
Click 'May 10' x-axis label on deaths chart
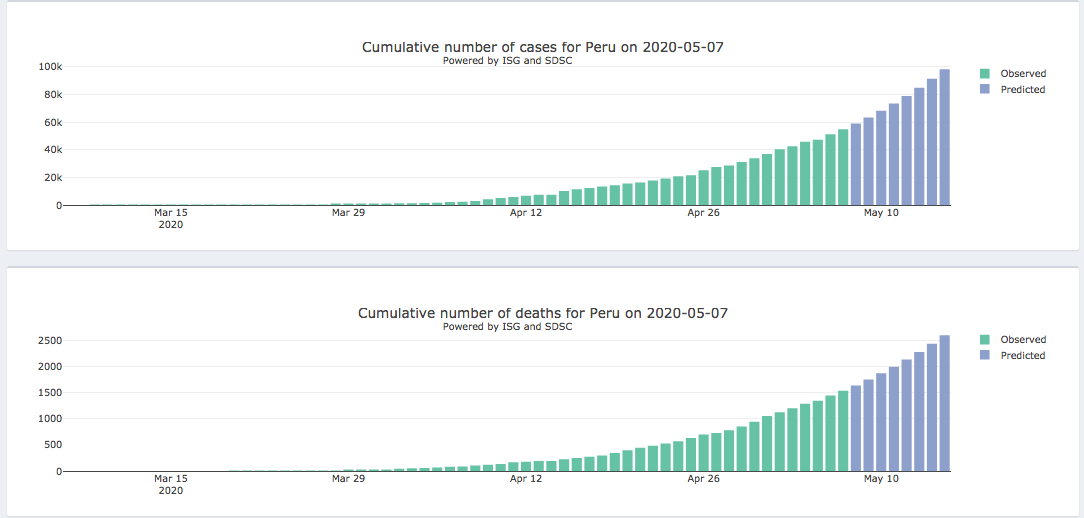pyautogui.click(x=881, y=479)
